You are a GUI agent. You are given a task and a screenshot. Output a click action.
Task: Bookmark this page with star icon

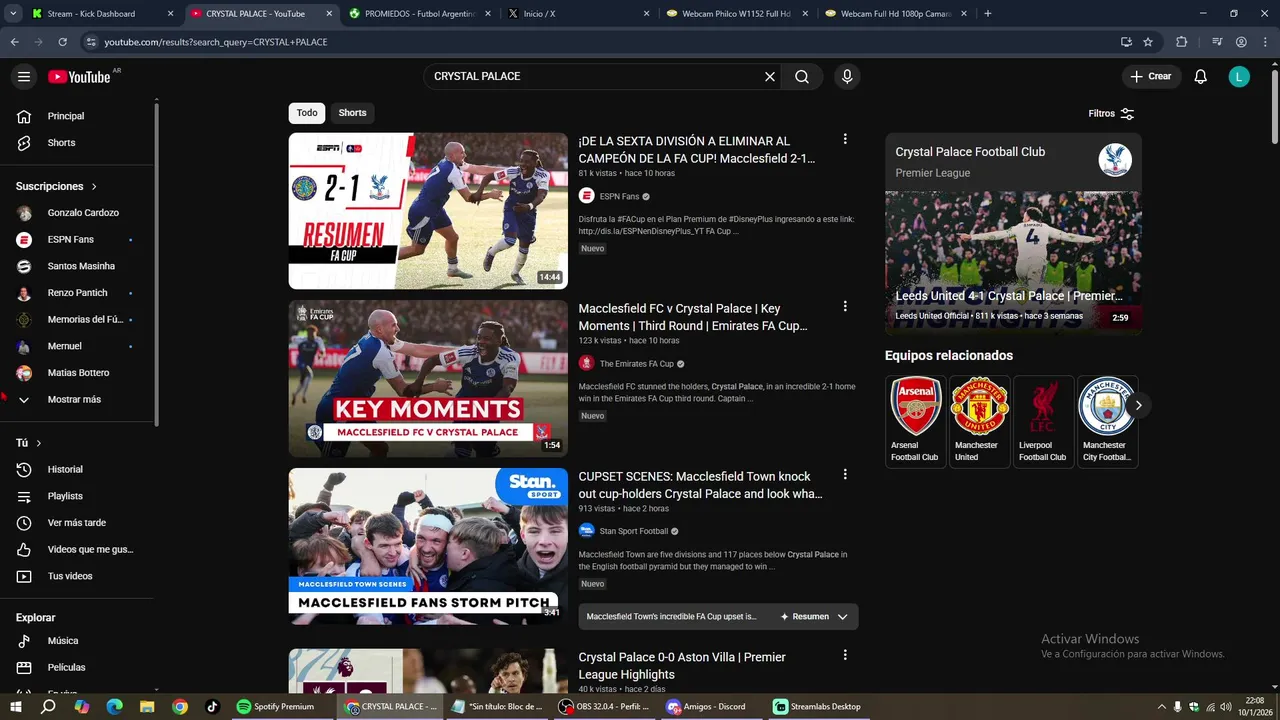pyautogui.click(x=1148, y=42)
